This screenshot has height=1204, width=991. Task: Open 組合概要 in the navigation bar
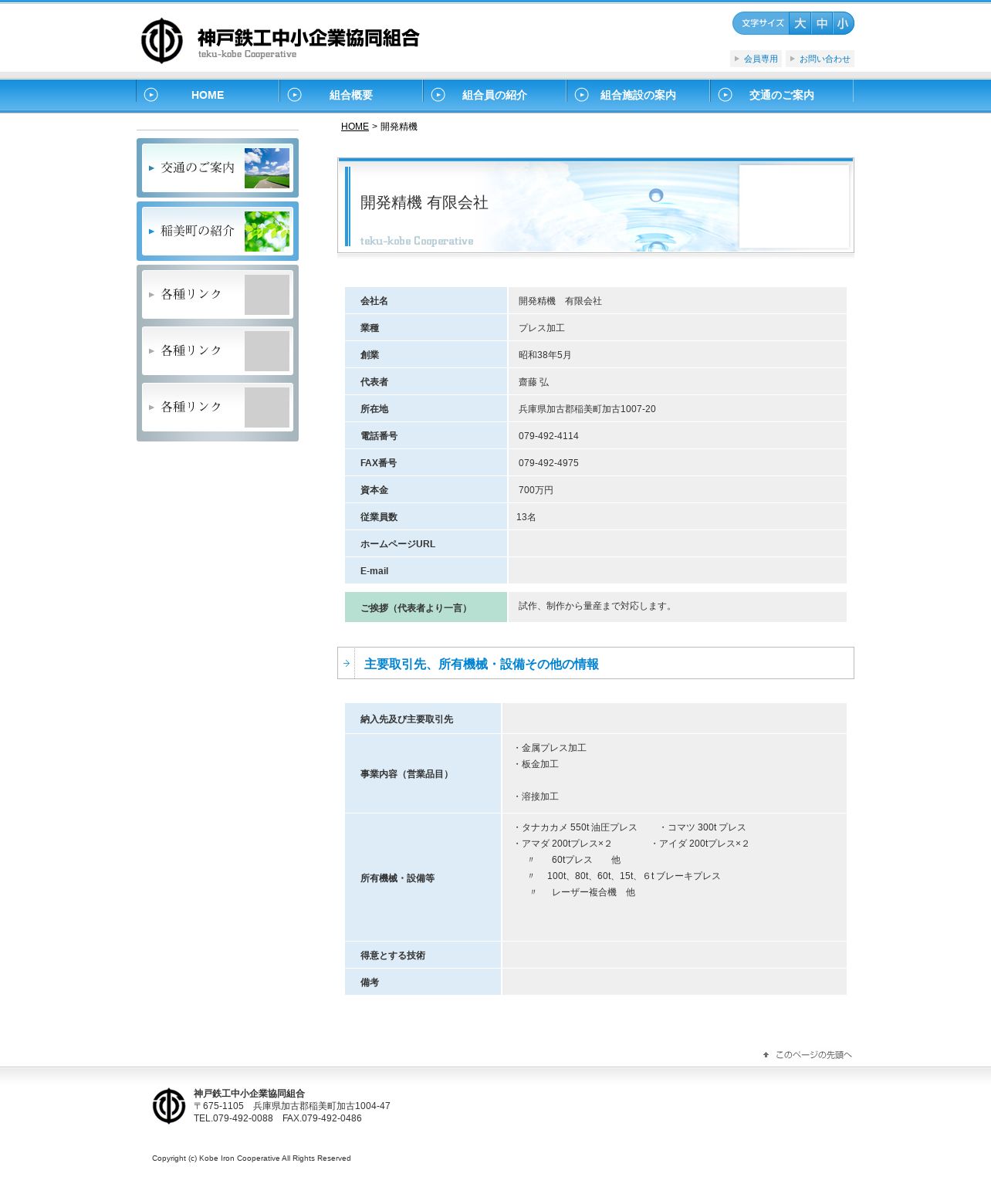pyautogui.click(x=351, y=95)
